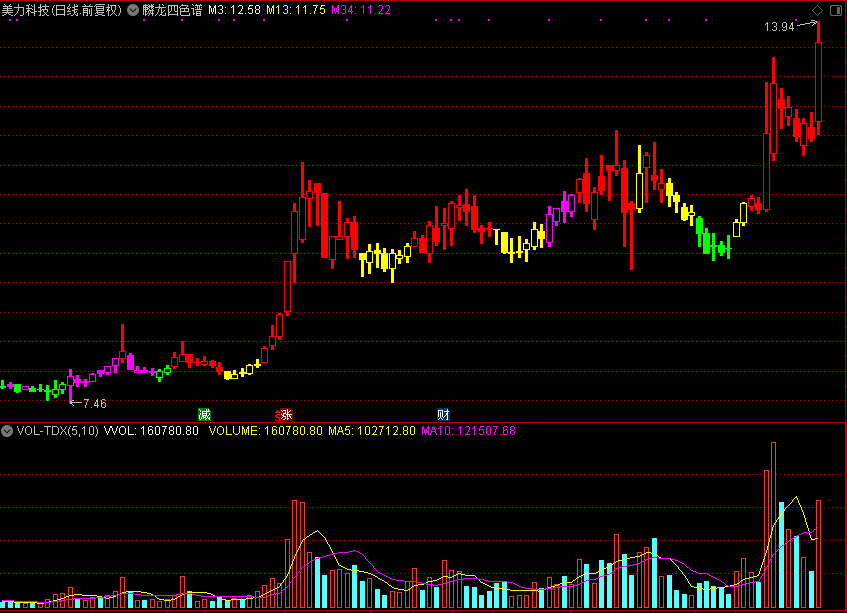Click the blue 财 marker icon

[443, 415]
